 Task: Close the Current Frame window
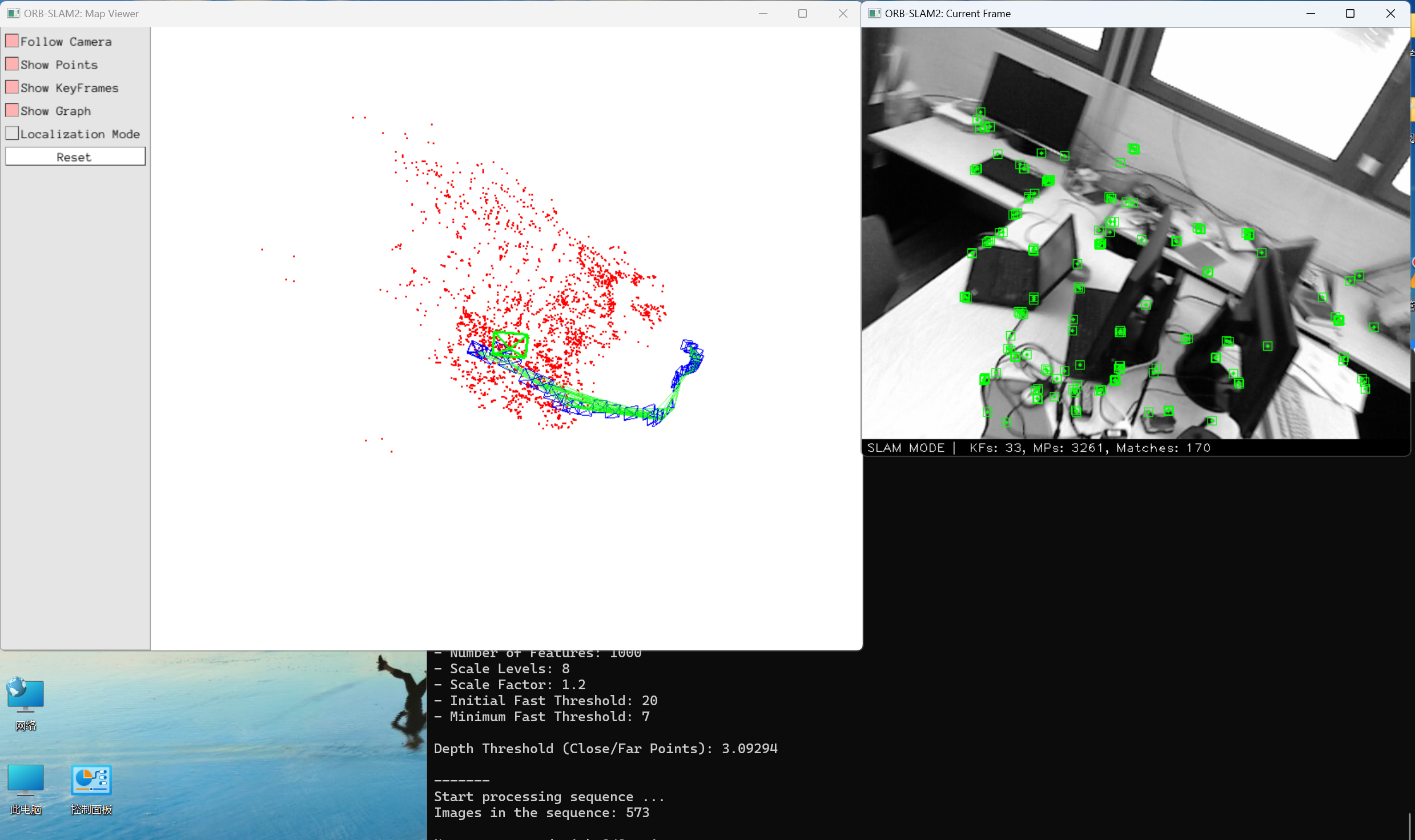click(1390, 13)
